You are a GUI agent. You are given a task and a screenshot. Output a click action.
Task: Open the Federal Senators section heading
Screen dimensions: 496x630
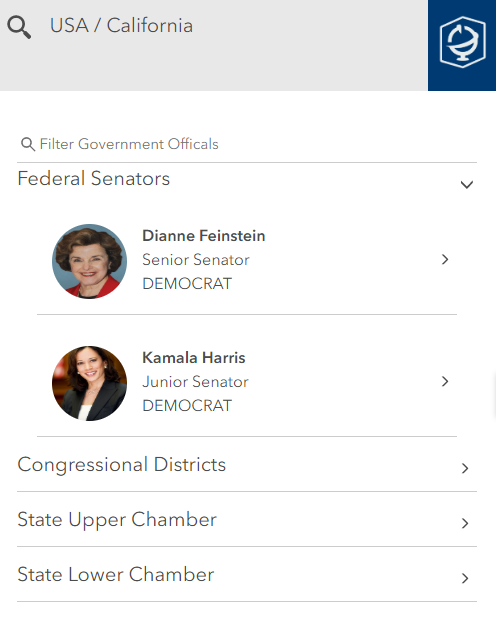tap(94, 178)
